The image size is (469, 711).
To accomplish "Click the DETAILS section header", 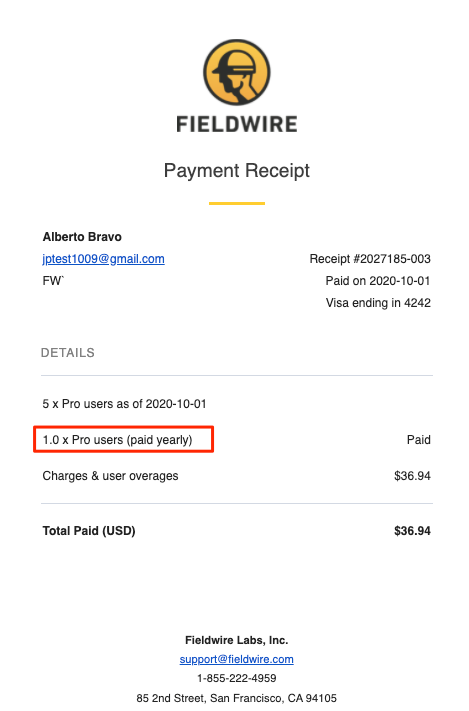I will (x=68, y=353).
